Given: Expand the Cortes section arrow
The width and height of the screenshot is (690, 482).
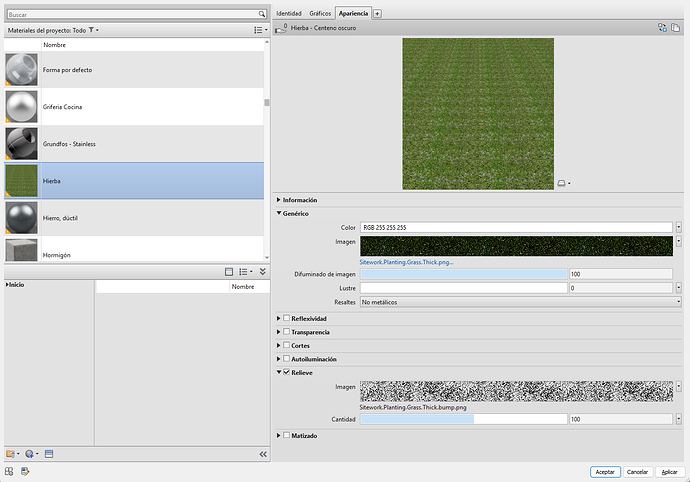Looking at the screenshot, I should 279,346.
